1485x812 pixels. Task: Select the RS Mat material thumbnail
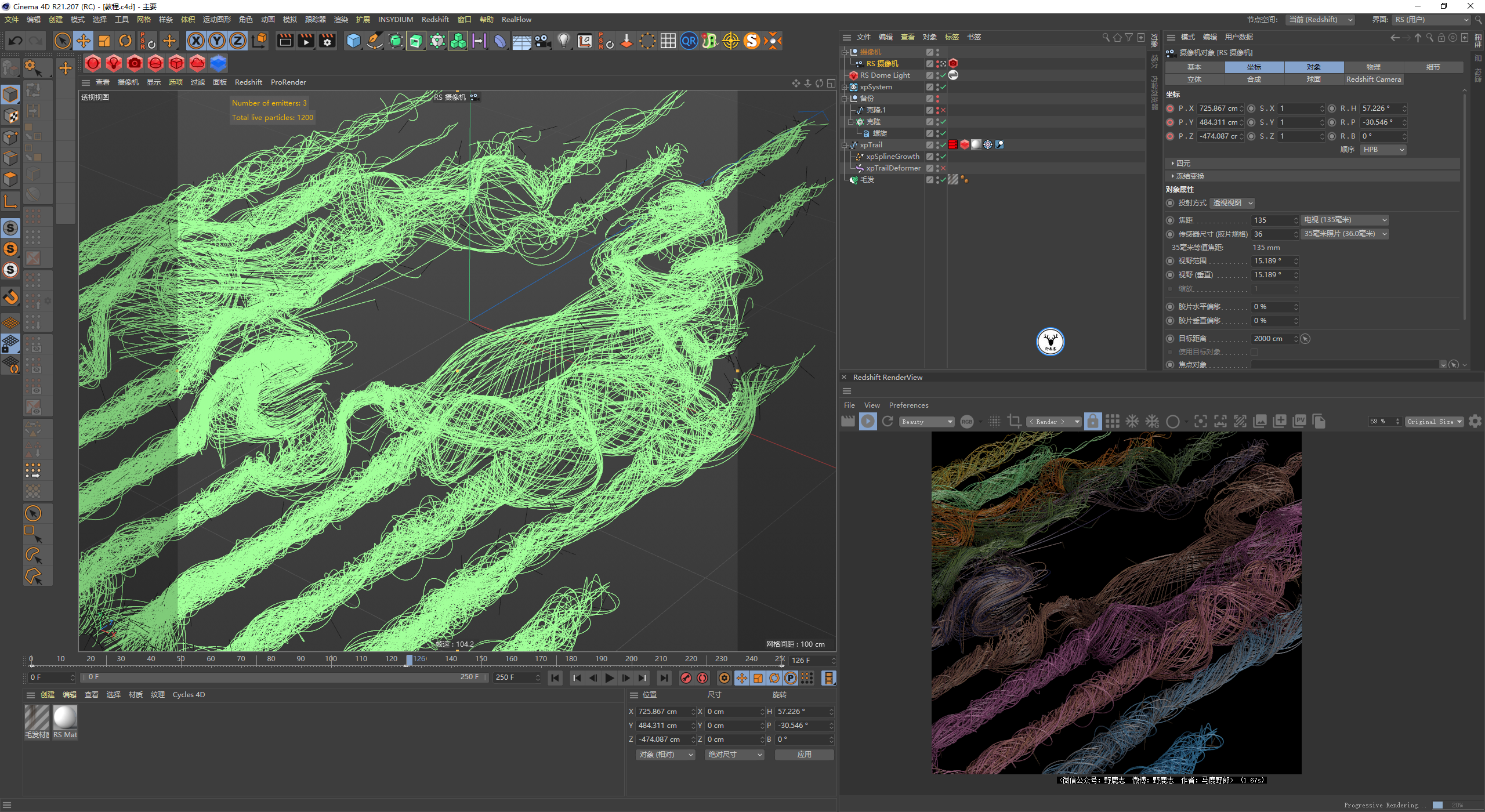(65, 718)
